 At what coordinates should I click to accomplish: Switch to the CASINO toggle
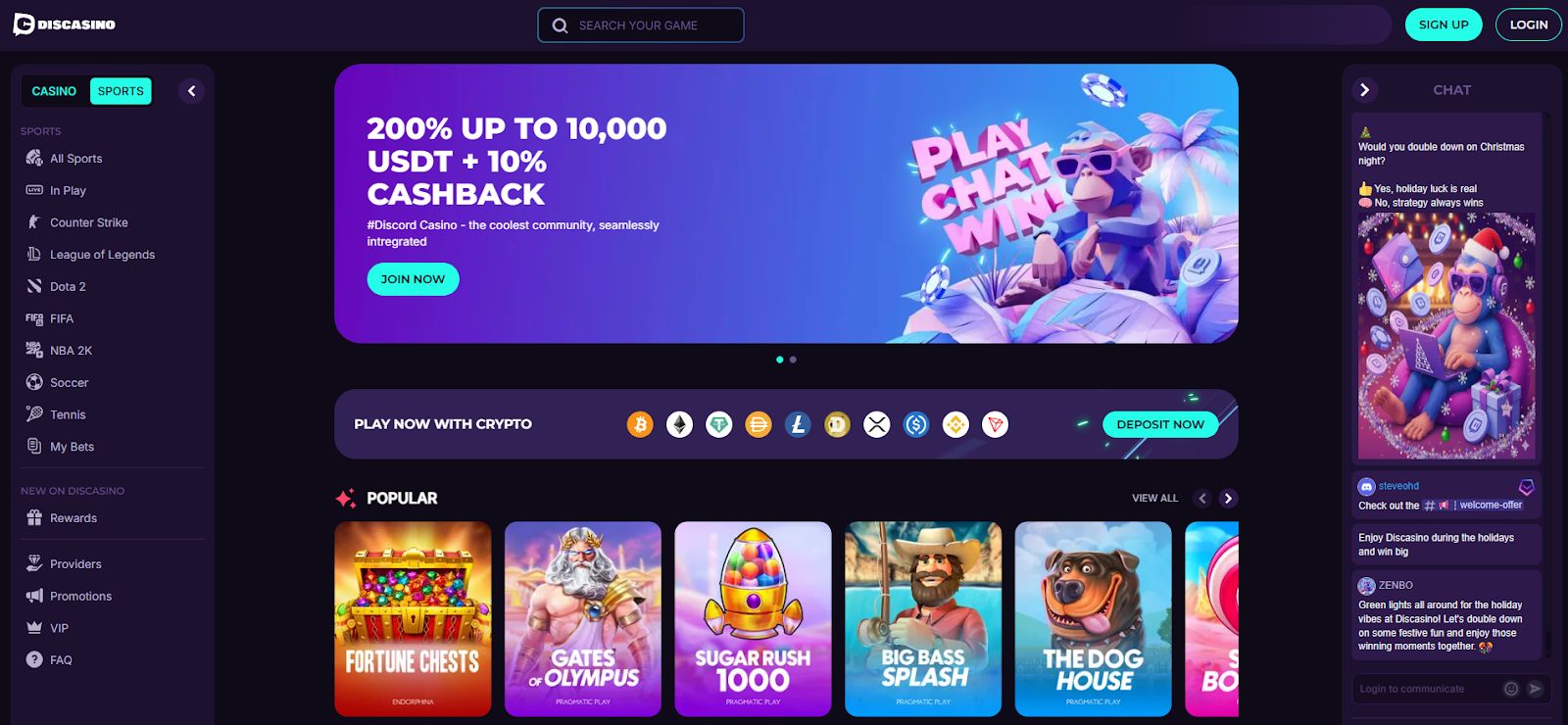[54, 91]
